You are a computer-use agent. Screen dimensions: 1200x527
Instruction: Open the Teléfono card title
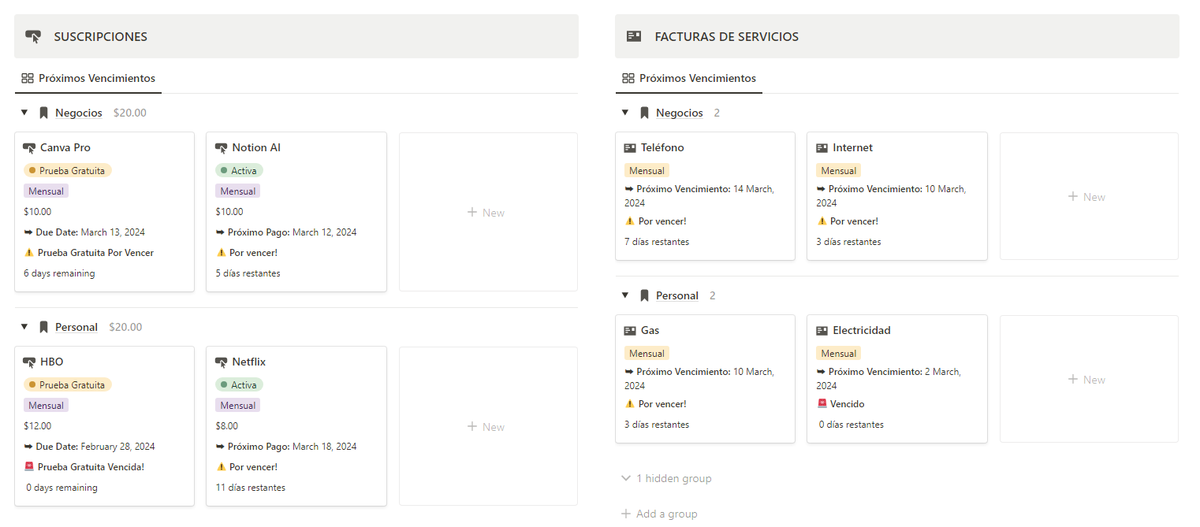point(663,148)
